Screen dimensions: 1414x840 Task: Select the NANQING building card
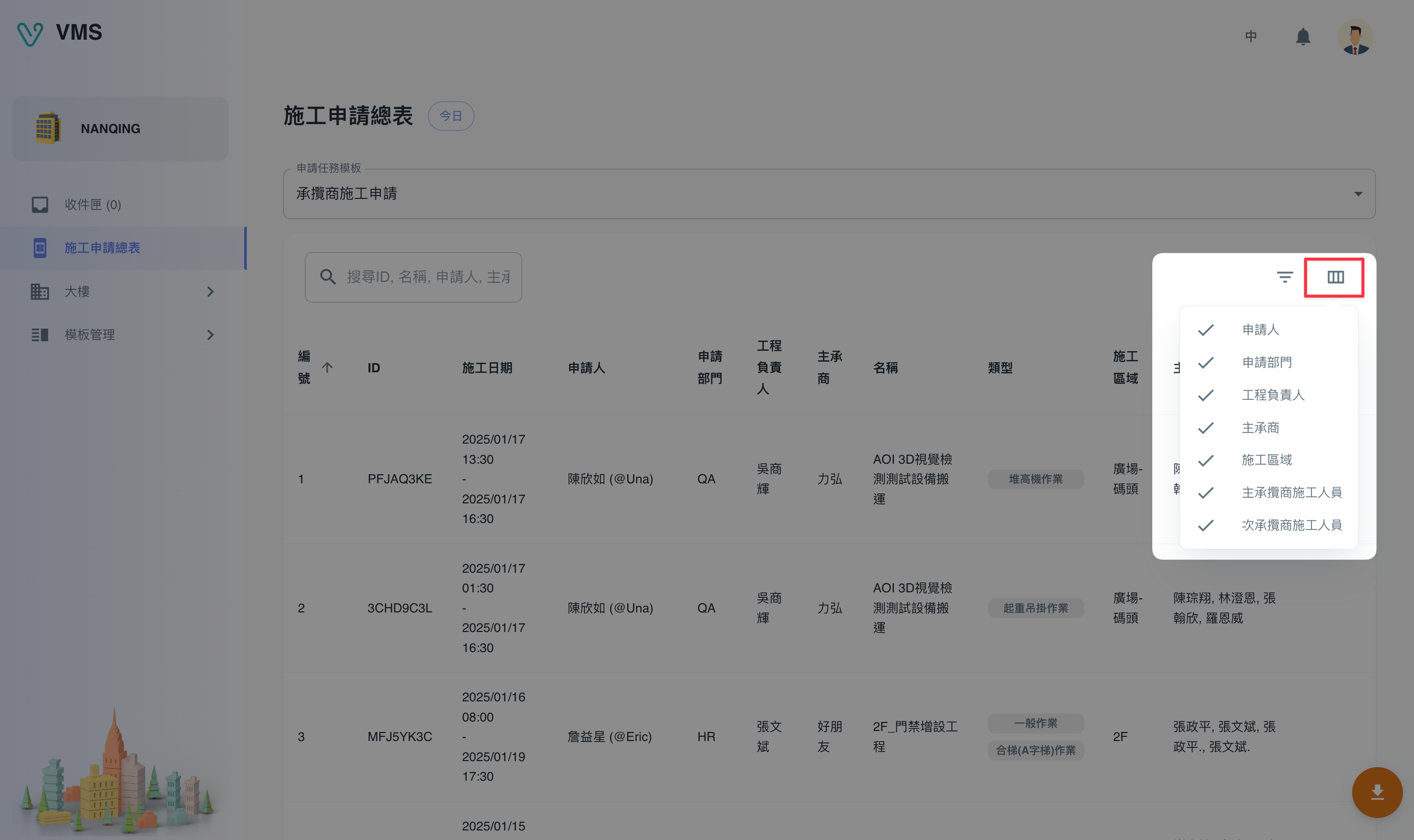click(121, 129)
